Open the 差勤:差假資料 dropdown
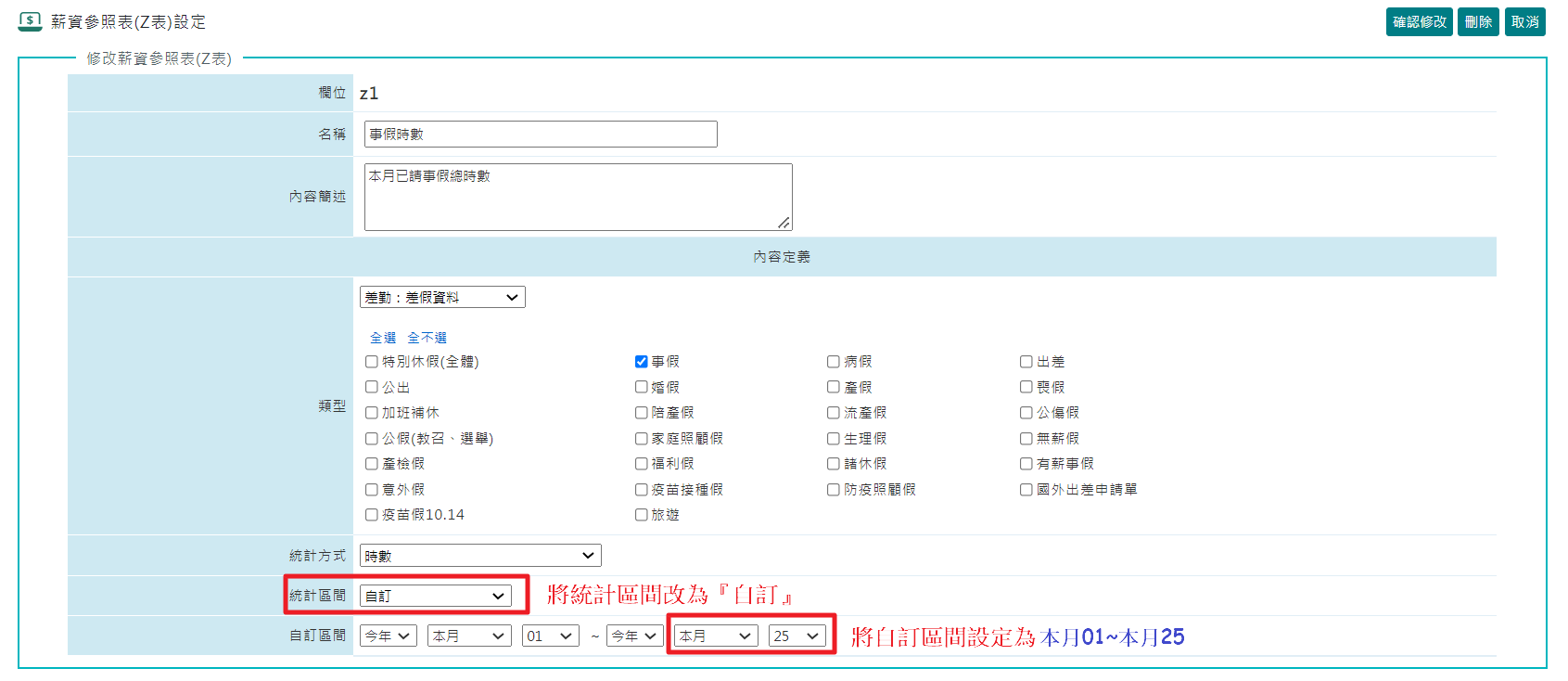This screenshot has width=1568, height=681. pyautogui.click(x=442, y=297)
